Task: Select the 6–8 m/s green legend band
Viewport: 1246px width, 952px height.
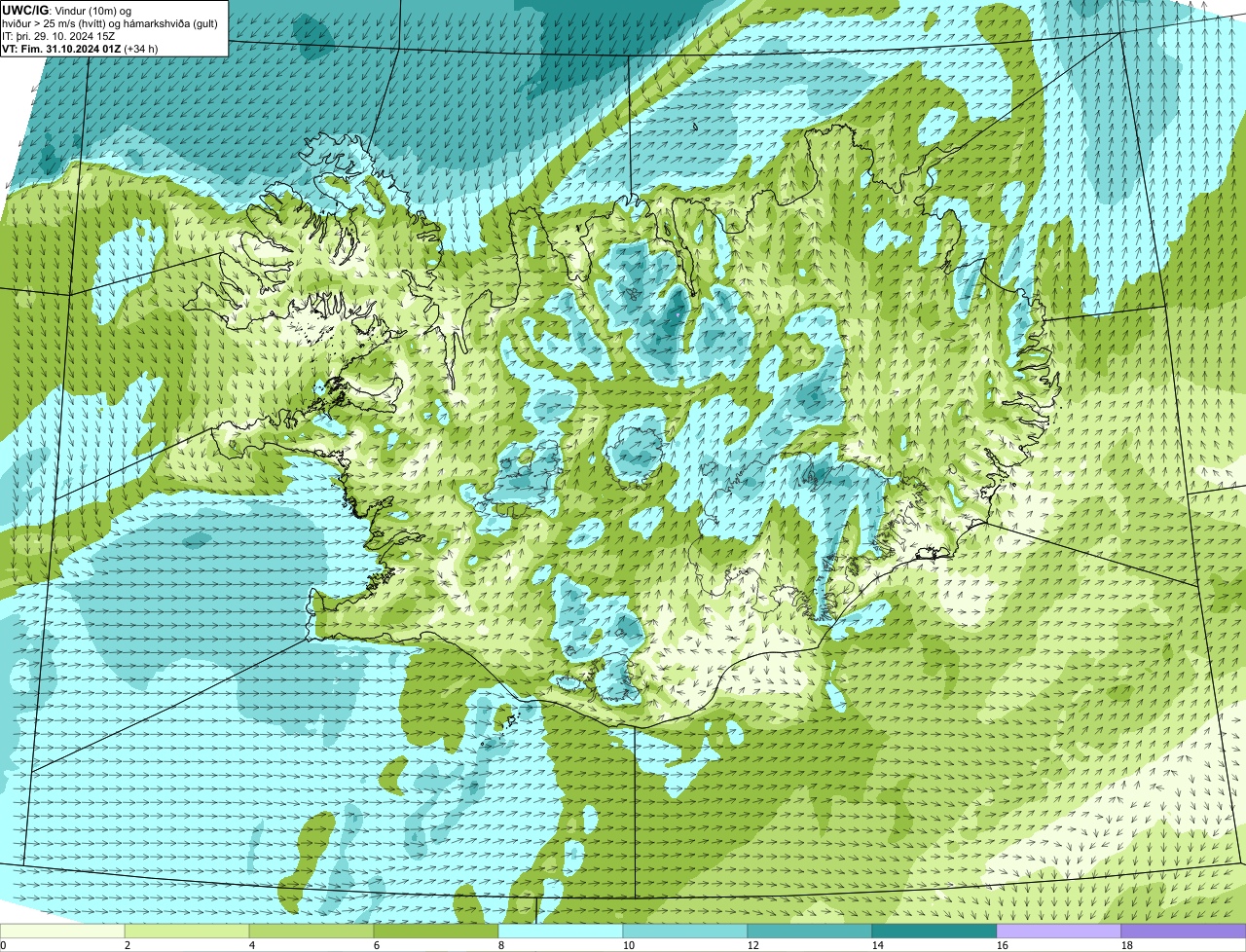Action: 436,931
